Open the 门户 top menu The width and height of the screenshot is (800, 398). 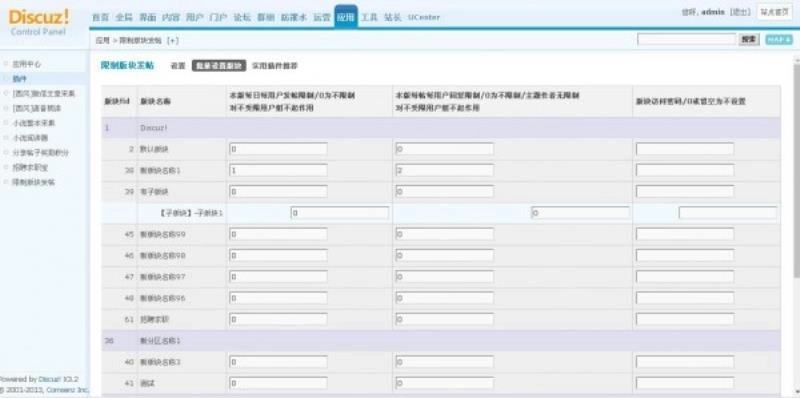218,17
